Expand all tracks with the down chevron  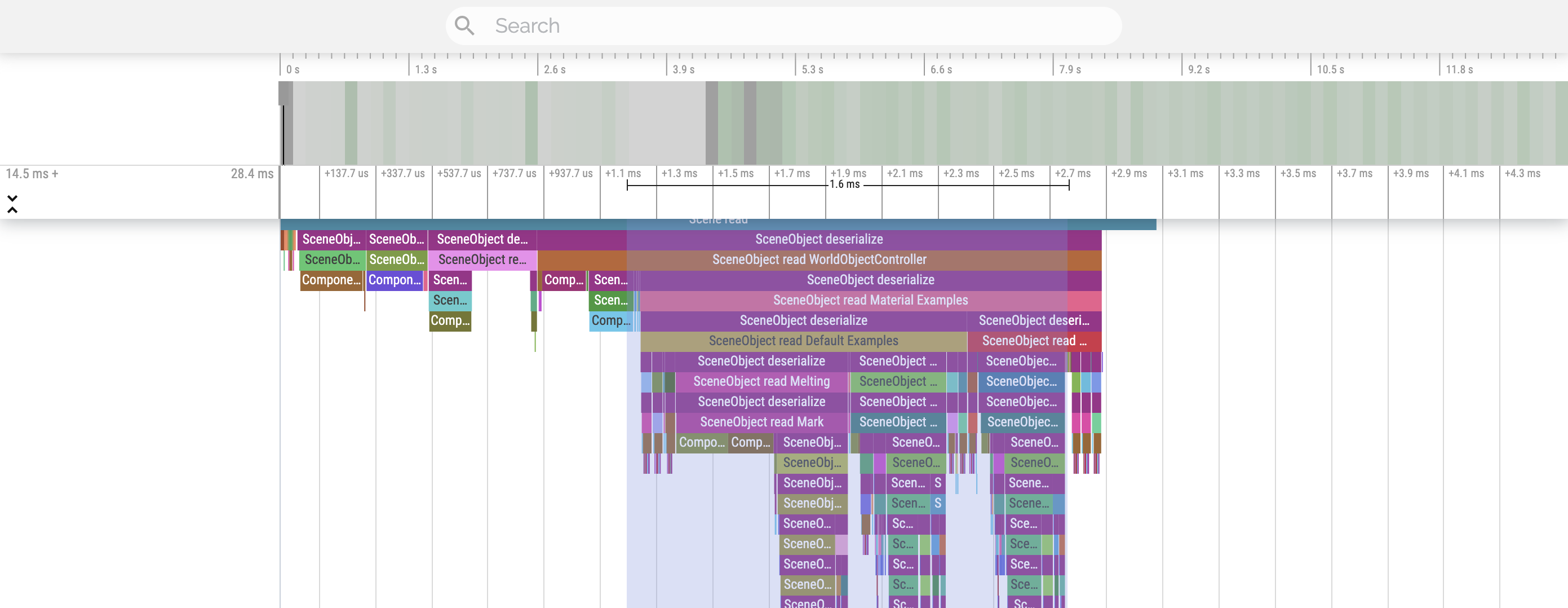[12, 198]
